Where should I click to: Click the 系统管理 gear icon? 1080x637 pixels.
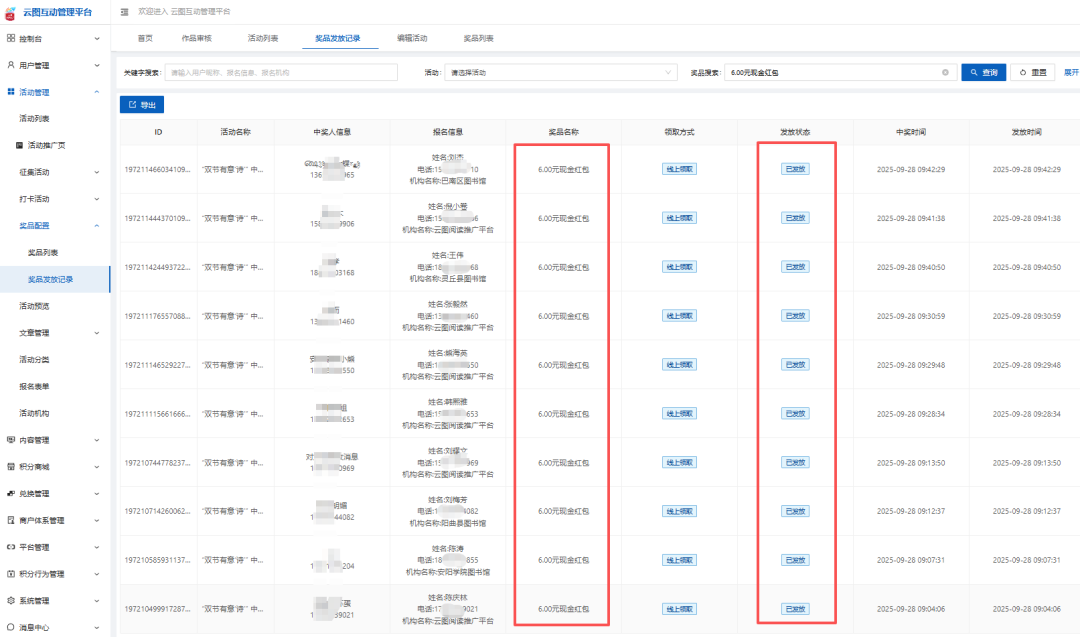(10, 601)
